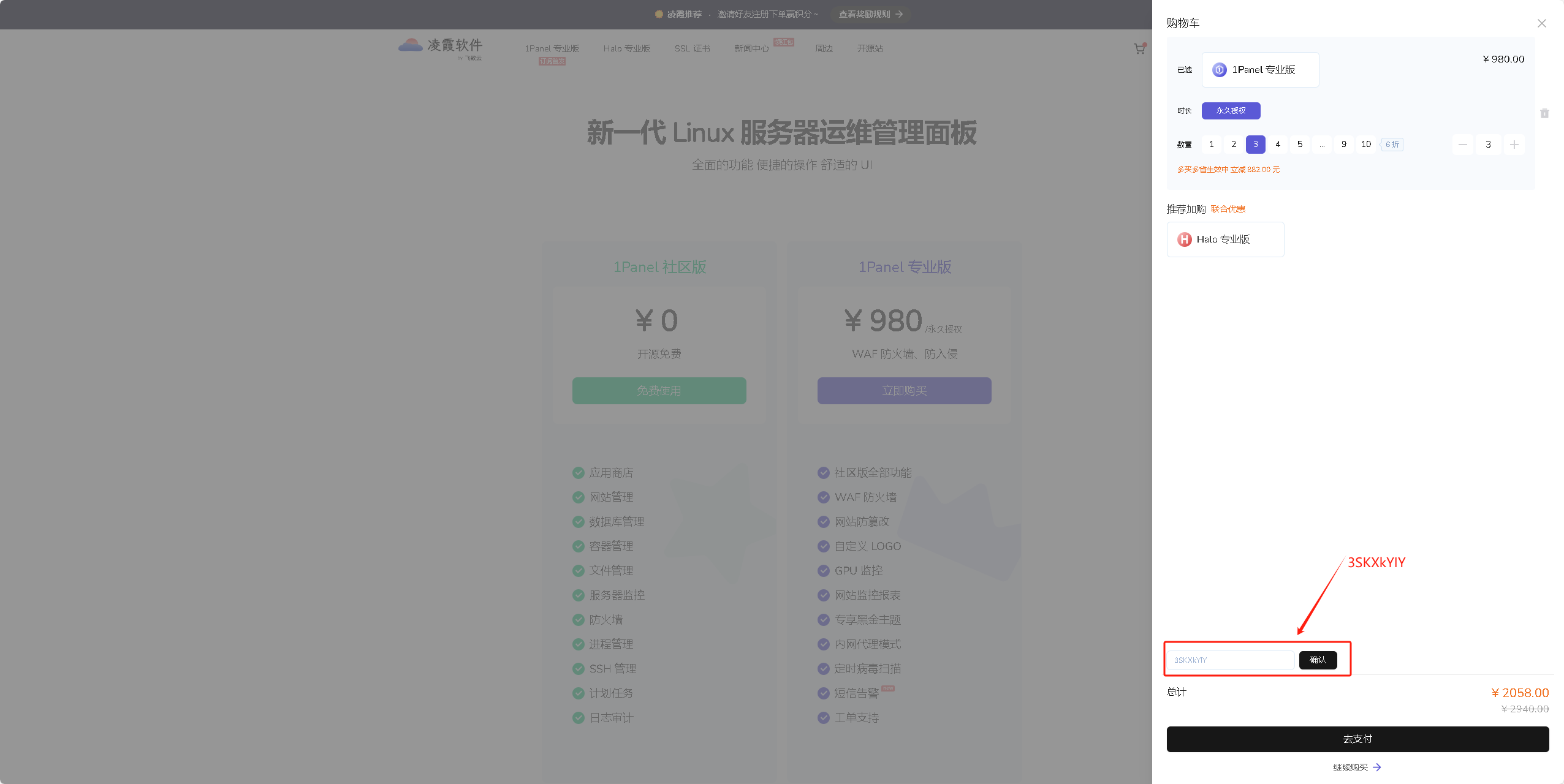Click the GPU 监控 feature checkmark
Image resolution: width=1564 pixels, height=784 pixels.
[823, 571]
